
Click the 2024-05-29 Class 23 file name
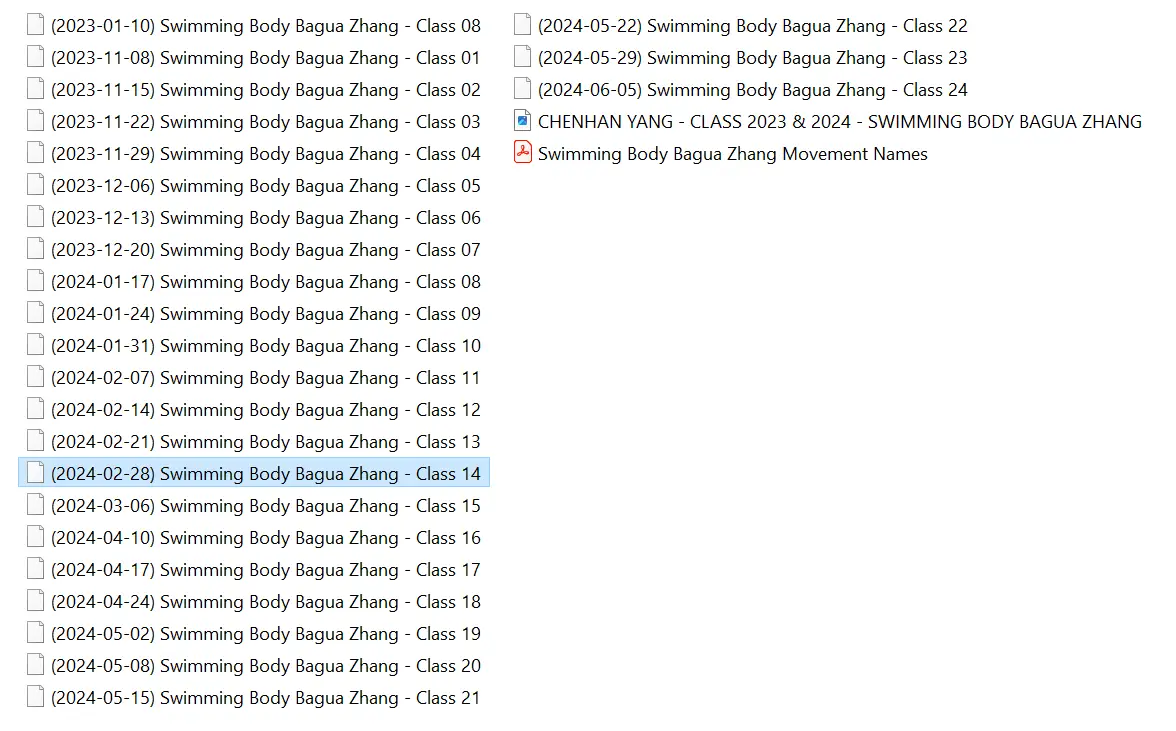pos(752,58)
